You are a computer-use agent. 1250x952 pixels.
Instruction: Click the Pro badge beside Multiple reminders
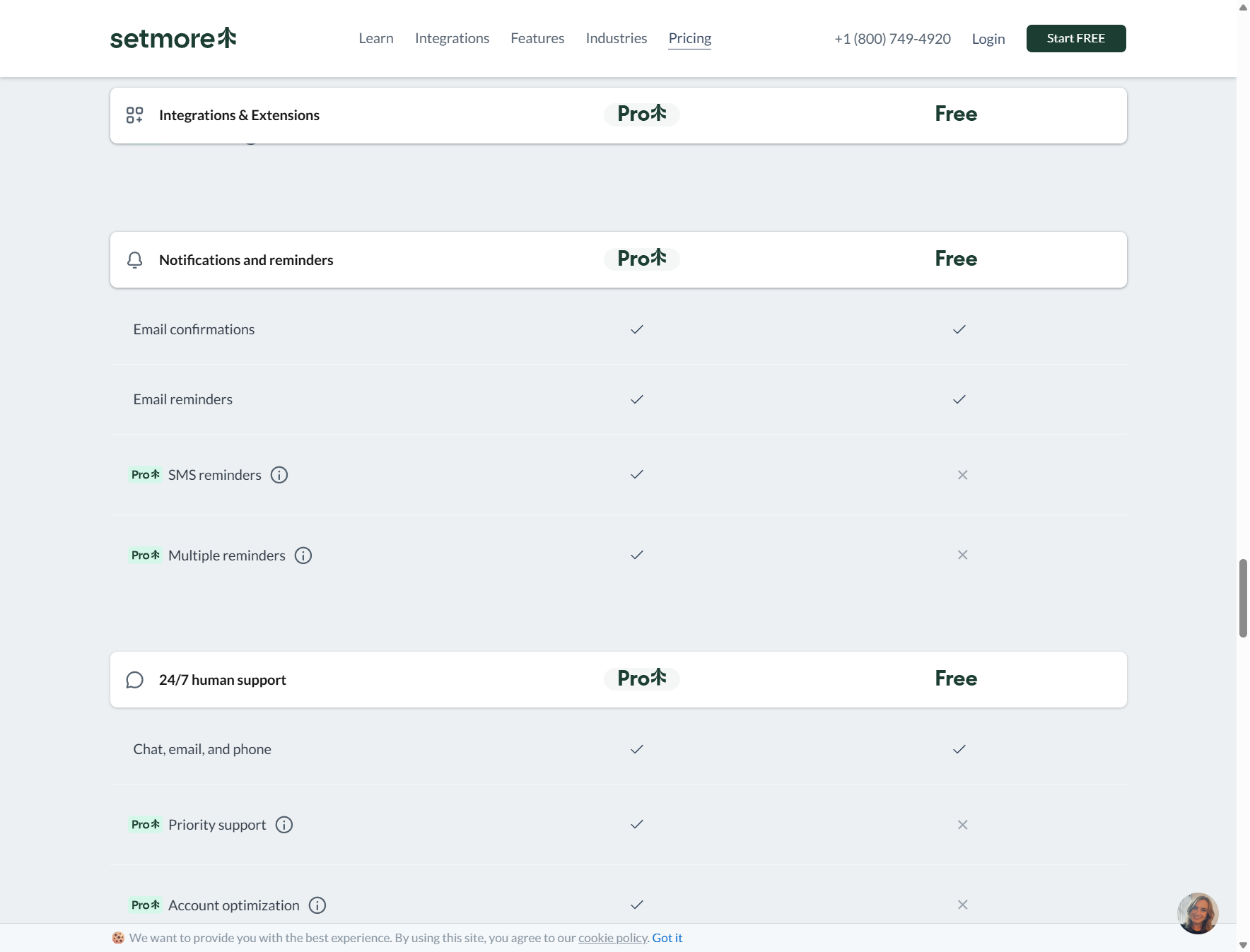click(x=146, y=556)
